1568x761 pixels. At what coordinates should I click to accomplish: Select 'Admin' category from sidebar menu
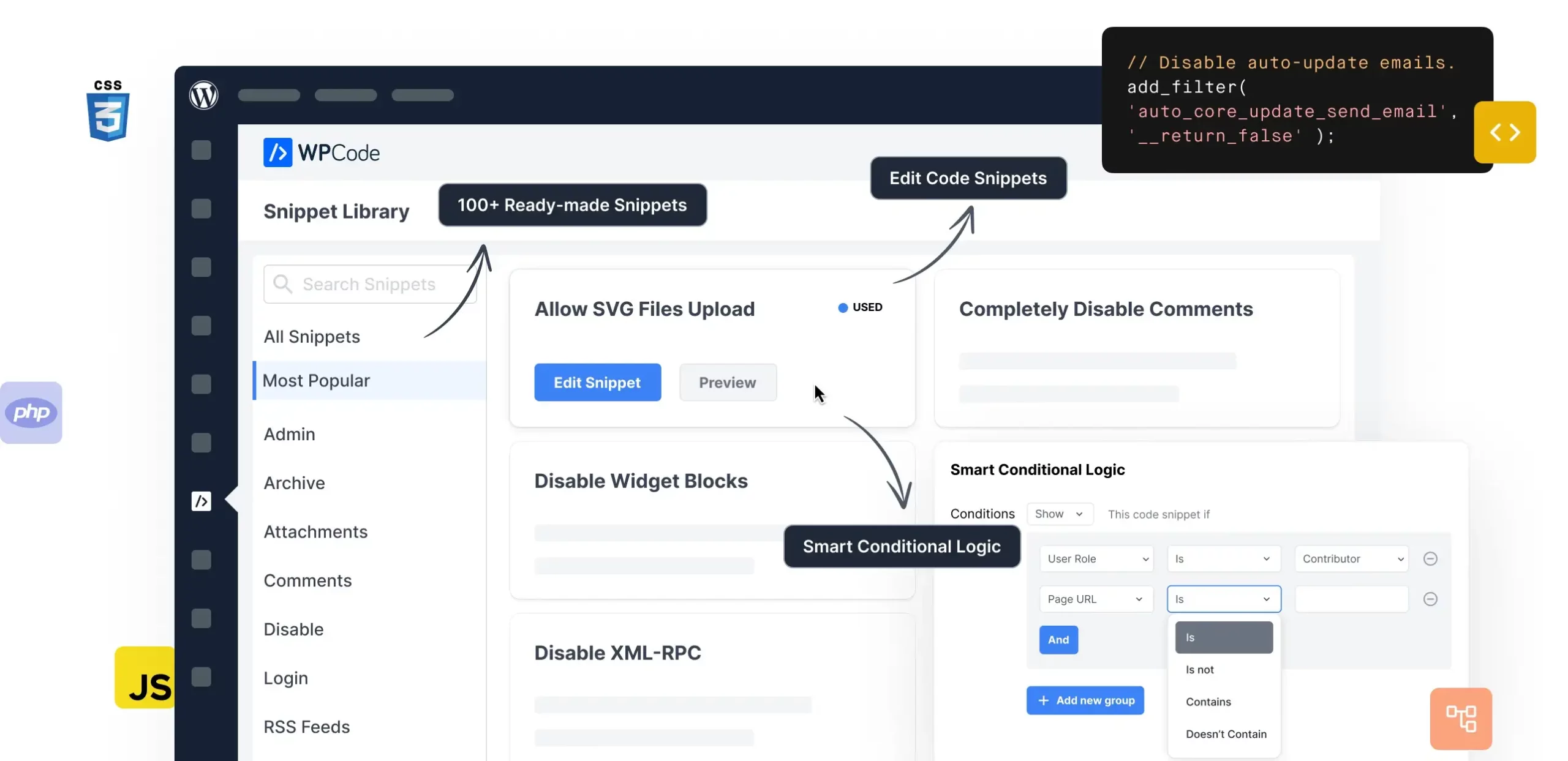[x=289, y=433]
